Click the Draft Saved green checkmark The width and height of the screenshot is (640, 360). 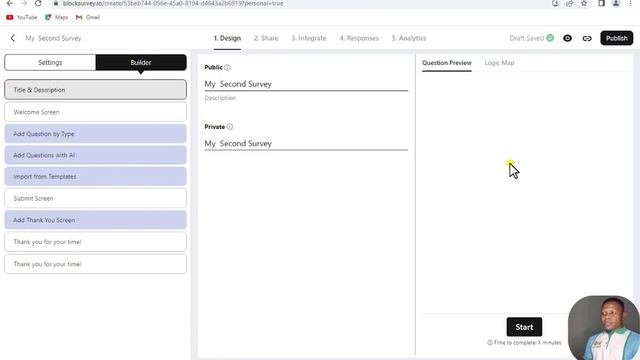[550, 38]
